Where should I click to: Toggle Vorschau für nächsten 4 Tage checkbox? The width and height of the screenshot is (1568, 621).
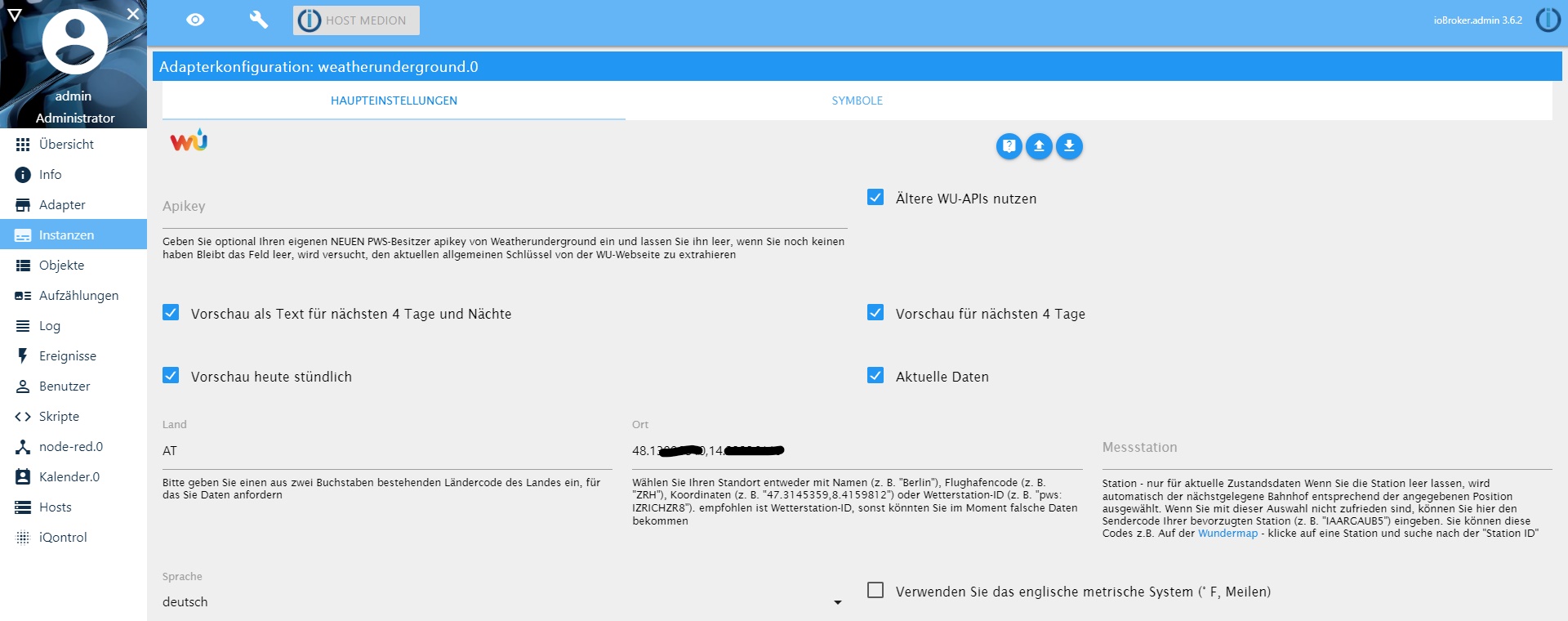(x=875, y=313)
